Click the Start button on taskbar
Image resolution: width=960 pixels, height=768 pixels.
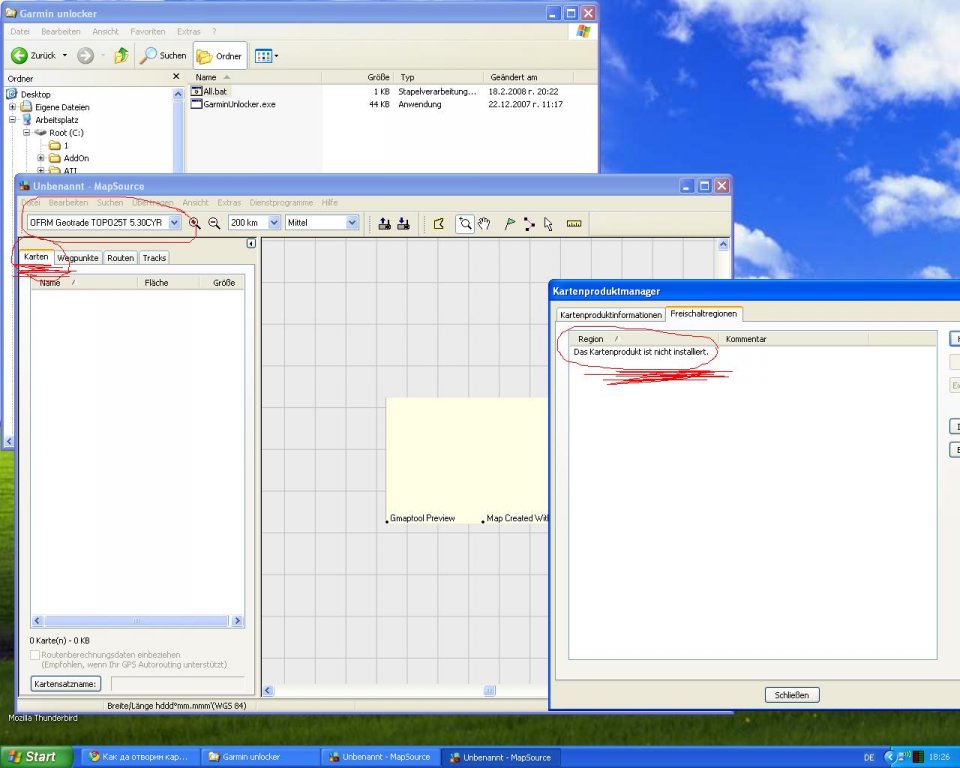pyautogui.click(x=36, y=757)
